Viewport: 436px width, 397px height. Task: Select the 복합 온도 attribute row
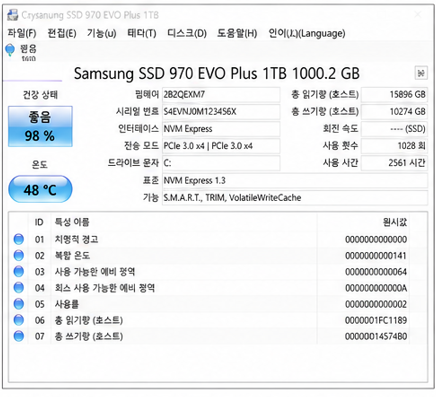pos(209,256)
